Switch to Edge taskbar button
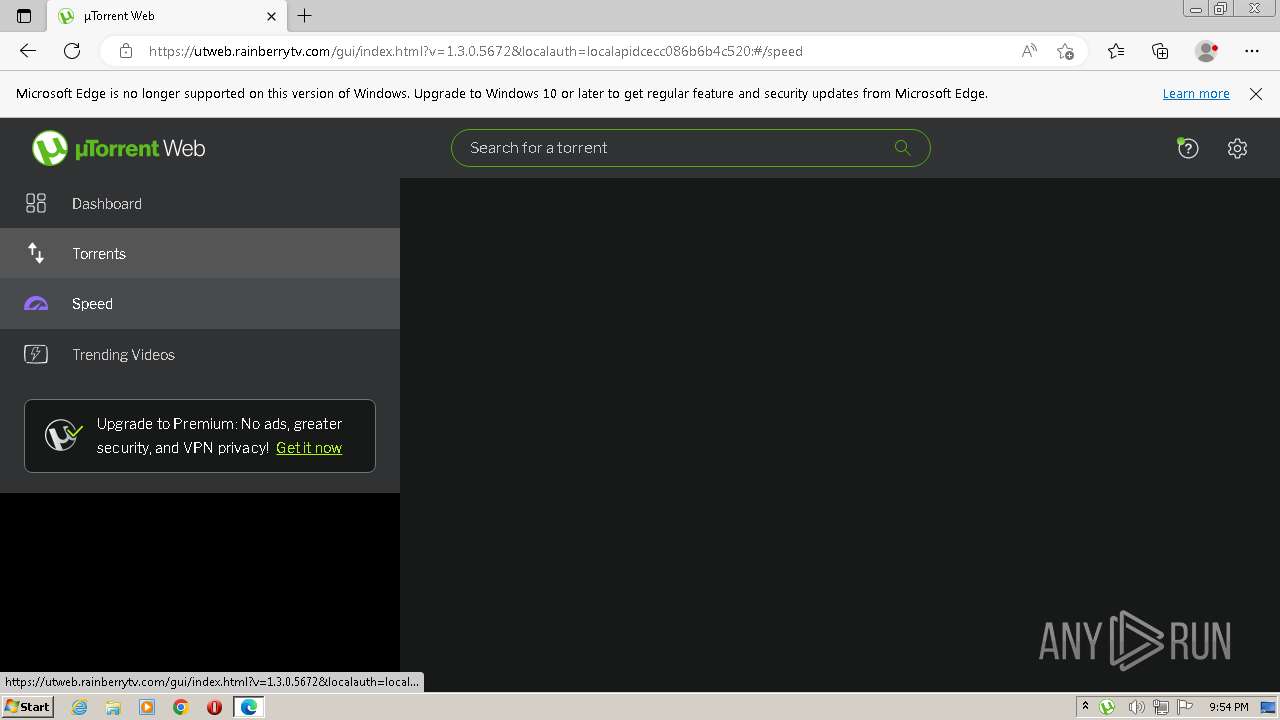 click(248, 707)
